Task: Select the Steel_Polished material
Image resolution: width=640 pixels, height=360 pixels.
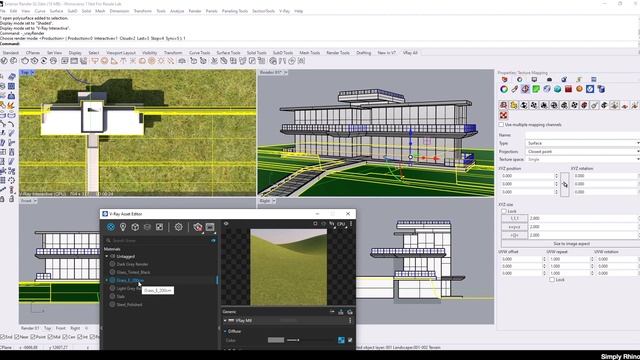Action: coord(129,305)
